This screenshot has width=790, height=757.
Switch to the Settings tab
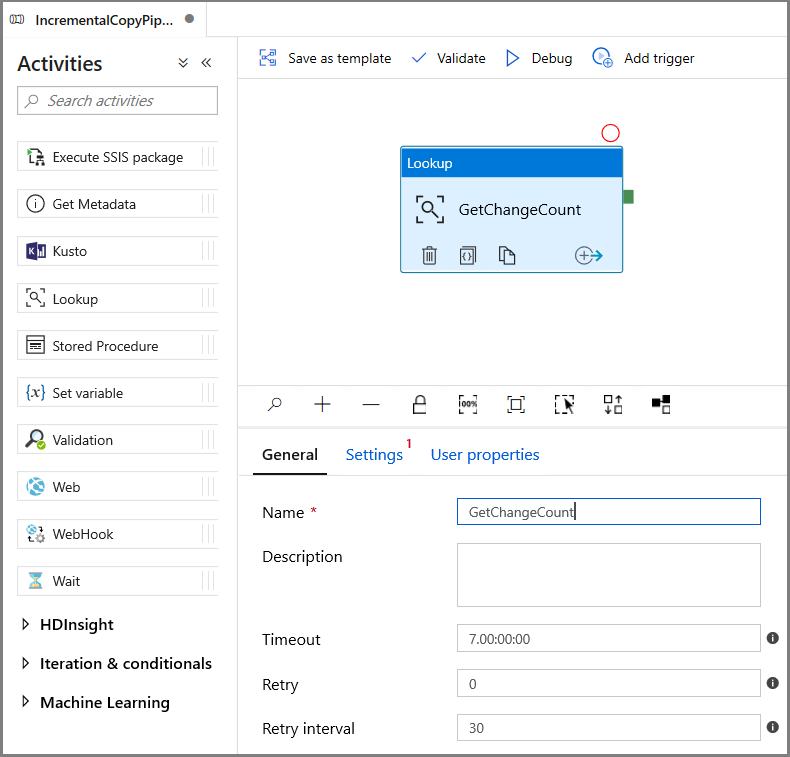(374, 455)
